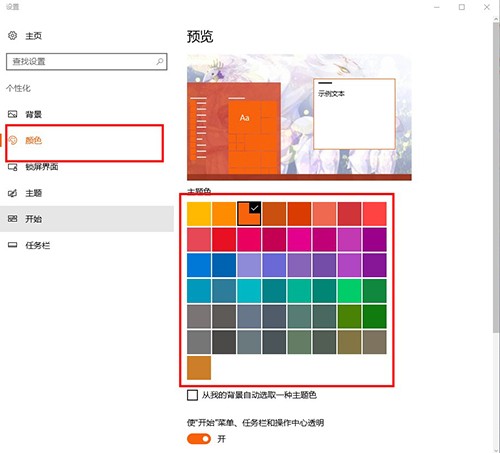Image resolution: width=500 pixels, height=453 pixels.
Task: Choose the yellow-gold accent color swatch
Action: (x=199, y=214)
